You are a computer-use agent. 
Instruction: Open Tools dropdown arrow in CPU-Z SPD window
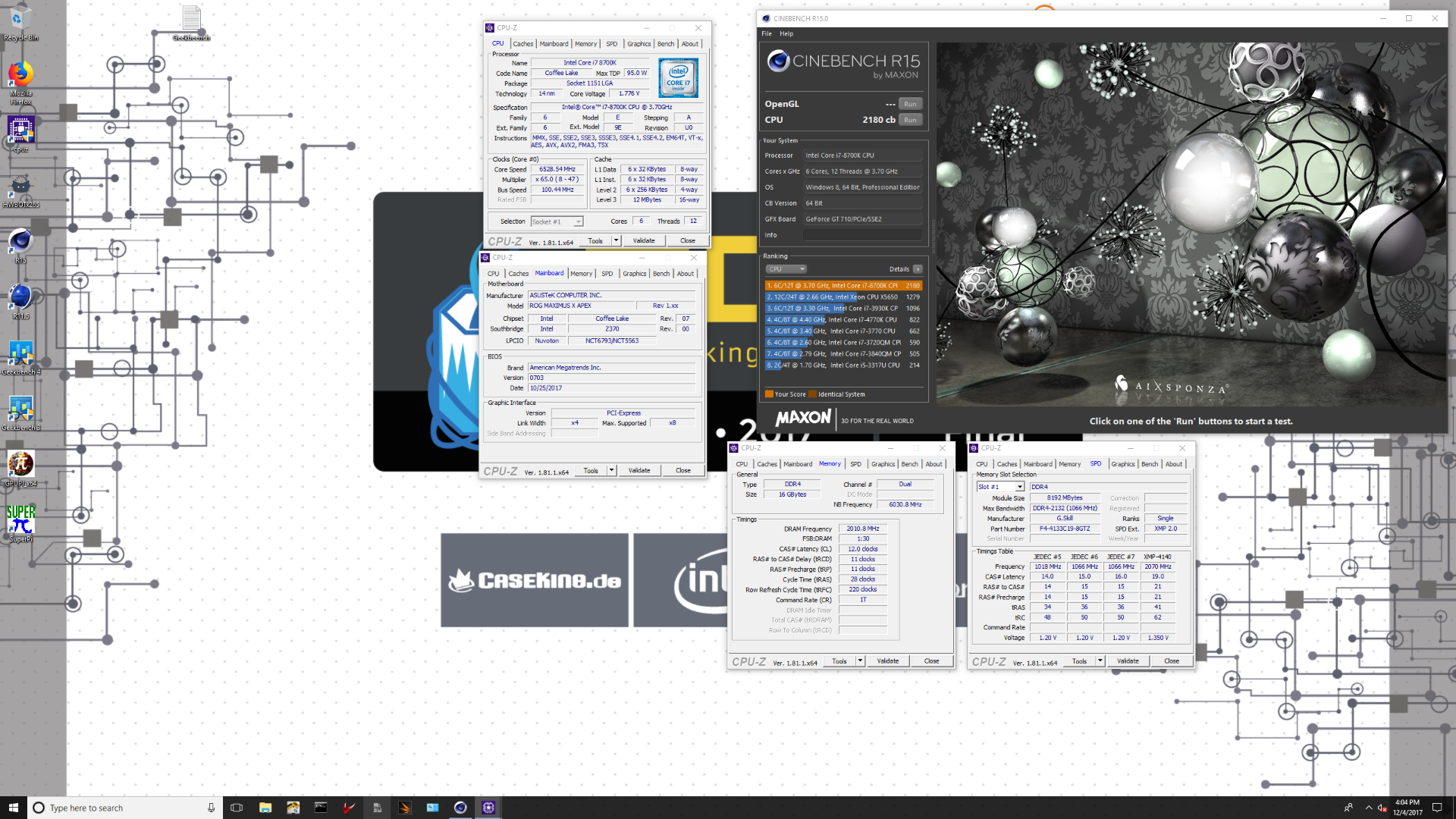[x=1100, y=661]
